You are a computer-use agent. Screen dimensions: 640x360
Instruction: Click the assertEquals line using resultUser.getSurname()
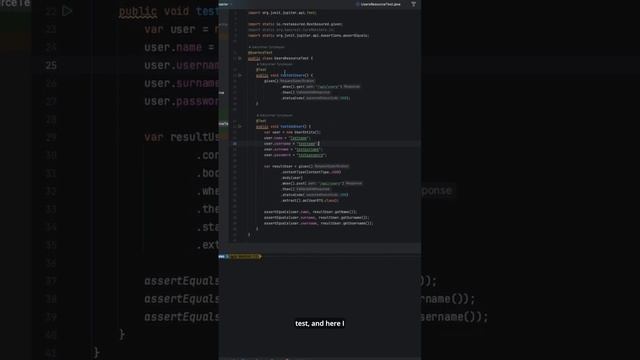(316, 218)
